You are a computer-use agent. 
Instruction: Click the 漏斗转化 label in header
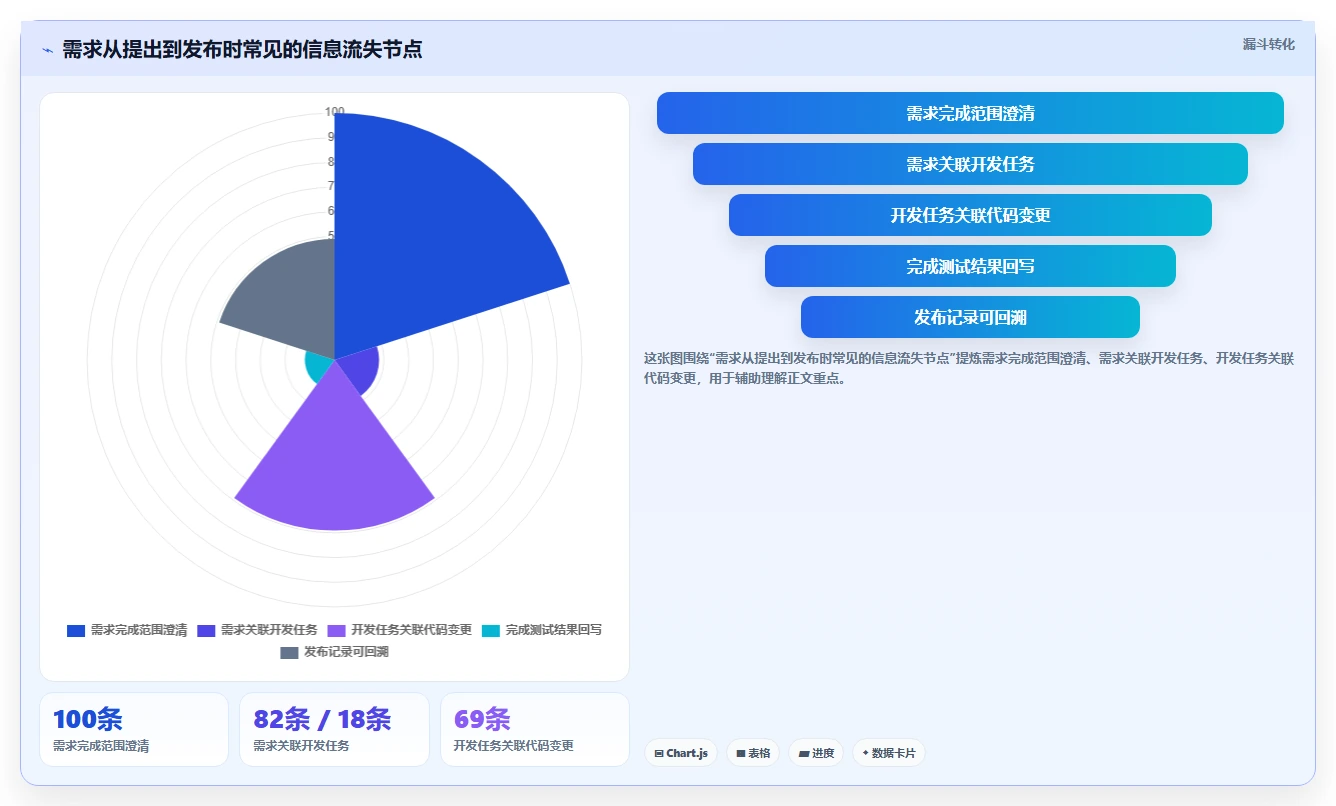coord(1268,44)
